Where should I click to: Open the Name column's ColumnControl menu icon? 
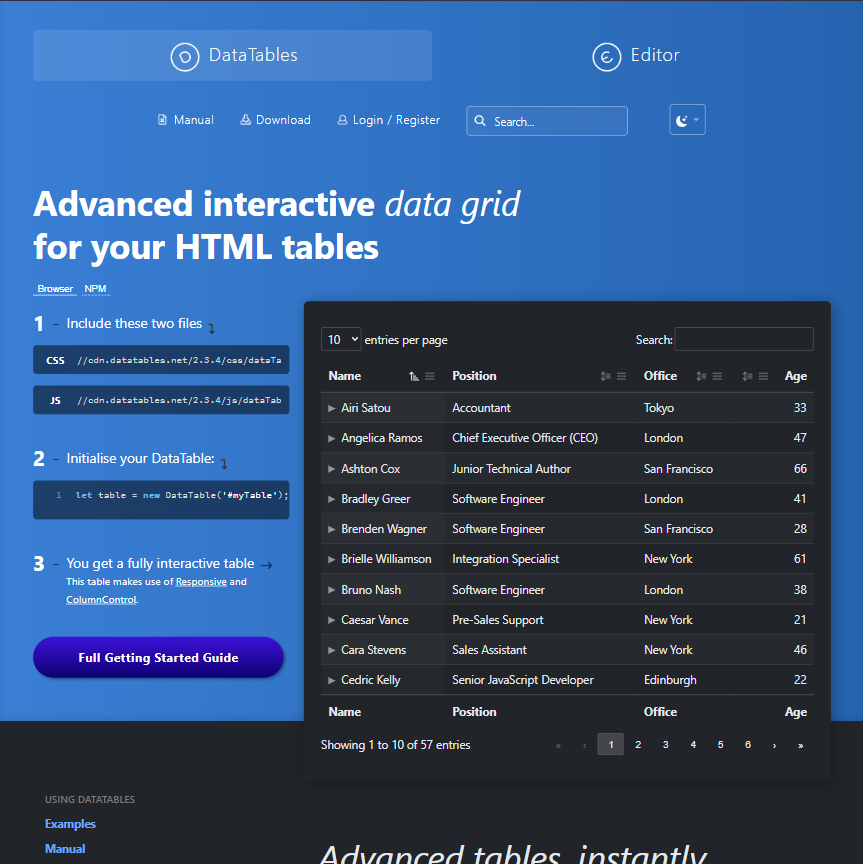429,376
